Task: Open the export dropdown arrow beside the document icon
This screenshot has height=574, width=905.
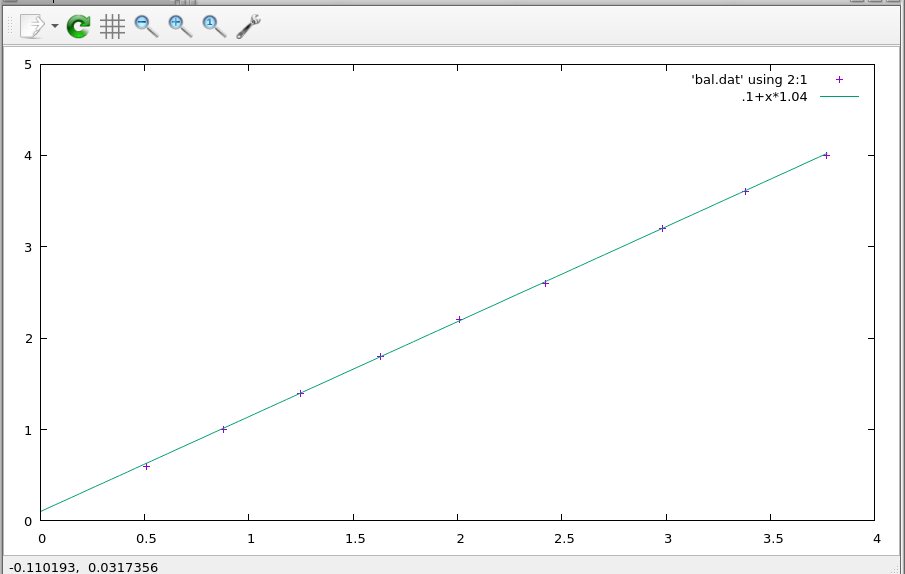Action: click(55, 26)
